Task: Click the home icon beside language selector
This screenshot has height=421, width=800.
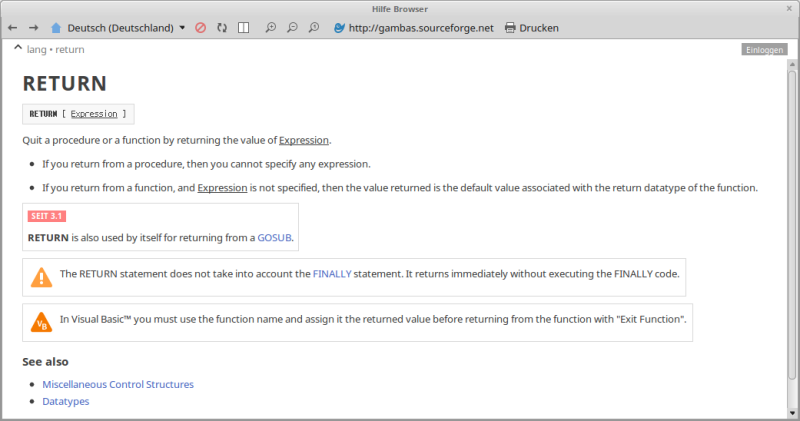Action: 56,28
